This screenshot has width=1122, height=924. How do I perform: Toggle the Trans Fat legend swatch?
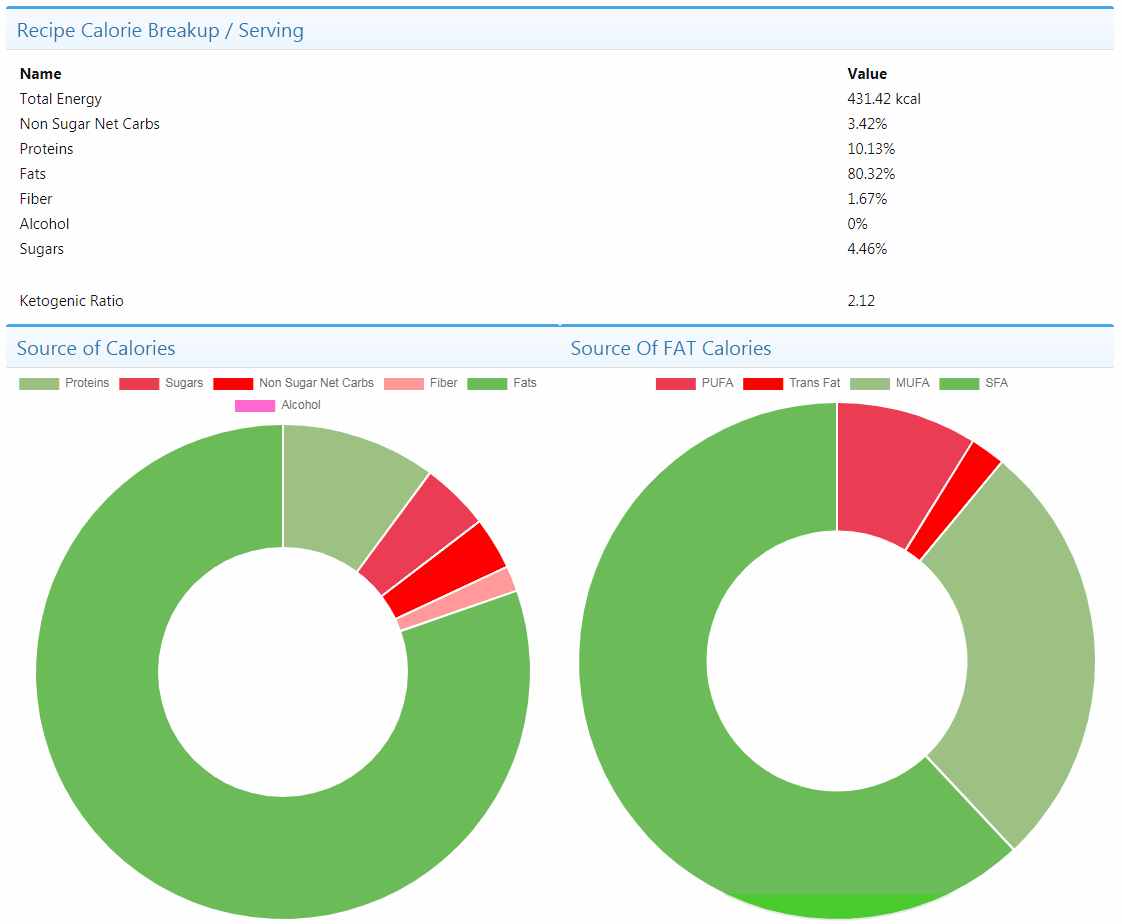click(763, 384)
